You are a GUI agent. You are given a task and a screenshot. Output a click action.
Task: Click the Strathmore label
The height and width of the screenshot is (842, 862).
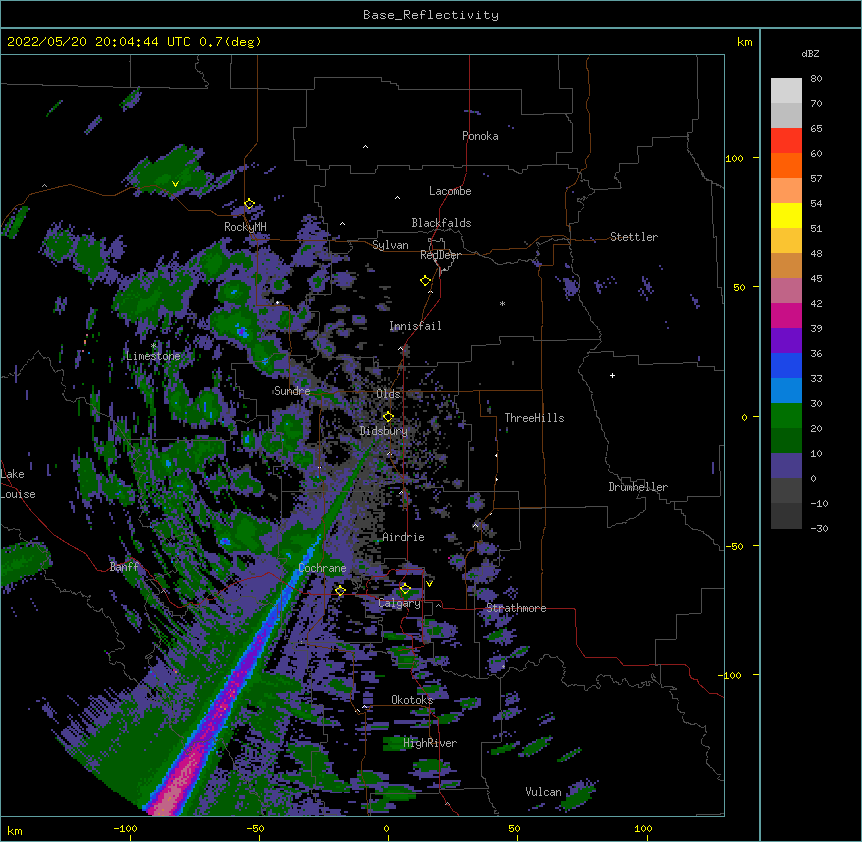pyautogui.click(x=516, y=608)
